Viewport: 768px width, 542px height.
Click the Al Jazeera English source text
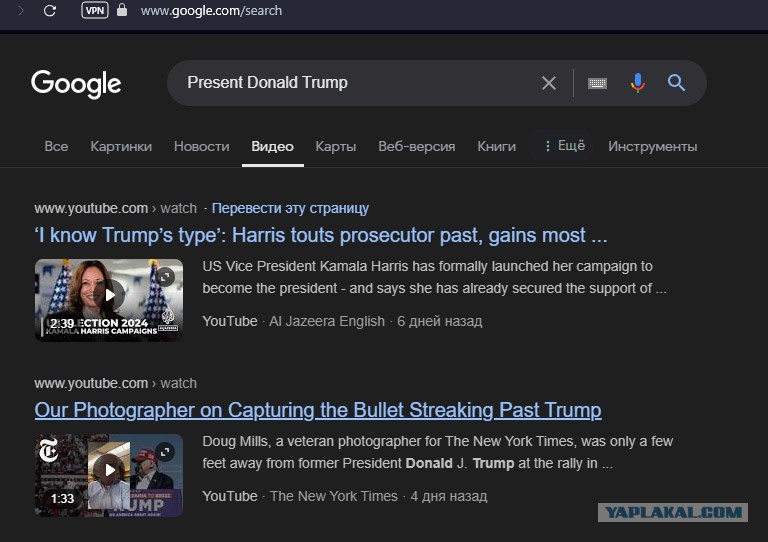tap(327, 321)
